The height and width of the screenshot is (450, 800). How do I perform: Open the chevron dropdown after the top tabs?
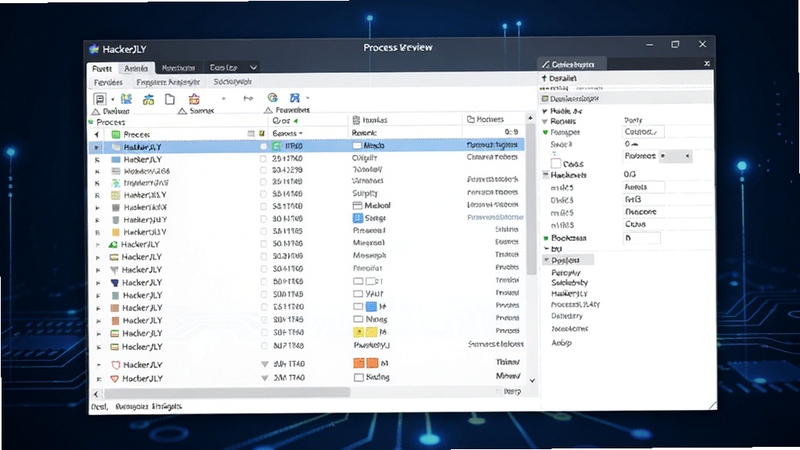253,67
